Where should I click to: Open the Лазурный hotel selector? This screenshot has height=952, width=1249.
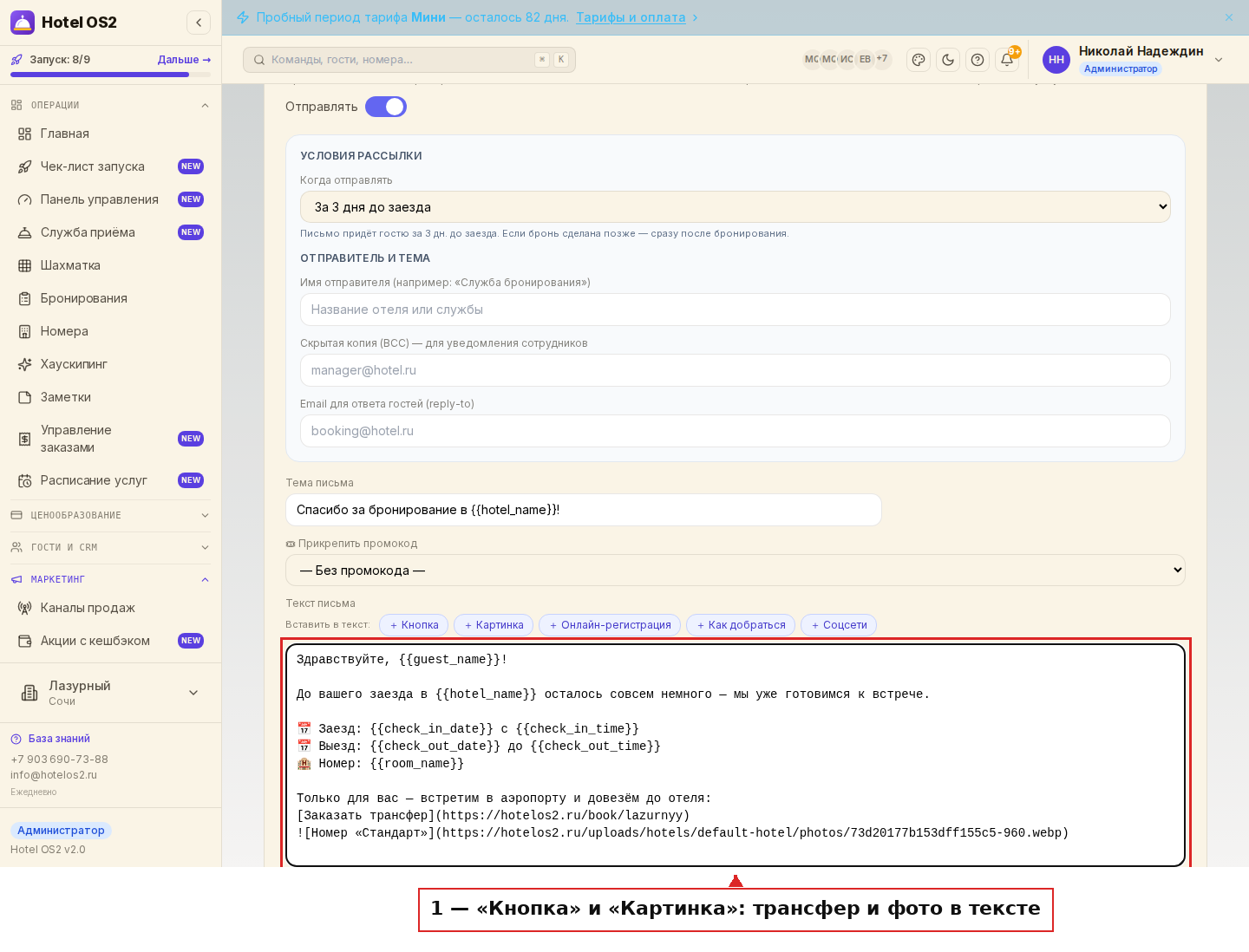coord(111,693)
